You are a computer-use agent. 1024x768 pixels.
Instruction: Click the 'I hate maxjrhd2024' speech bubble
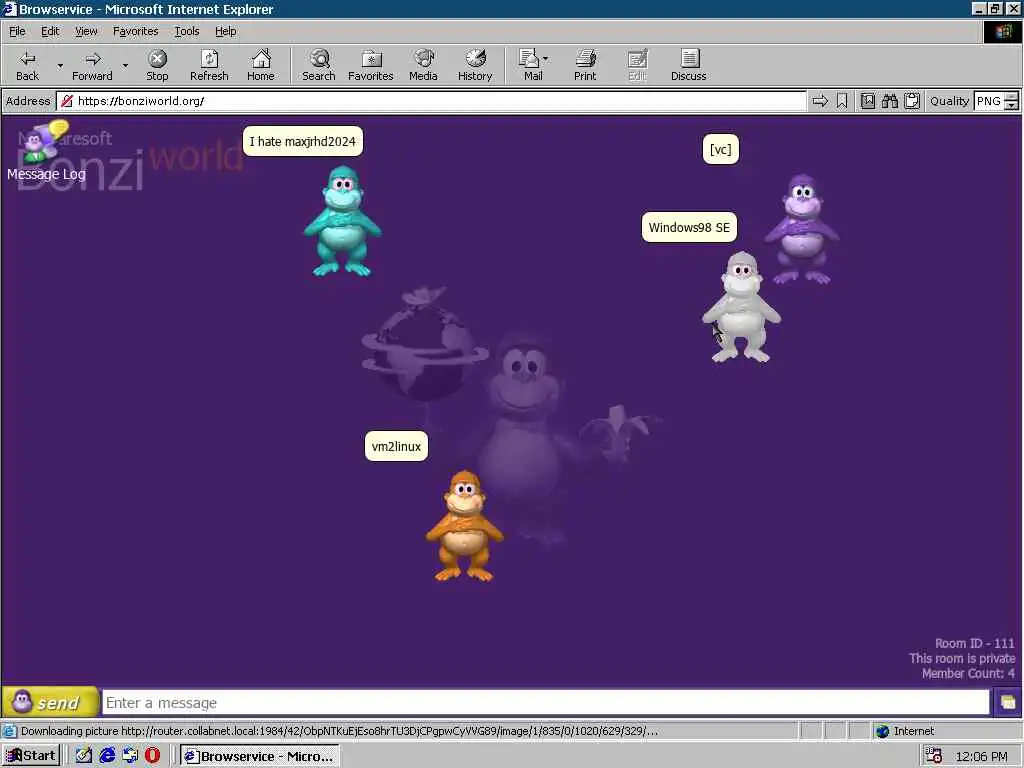click(302, 141)
